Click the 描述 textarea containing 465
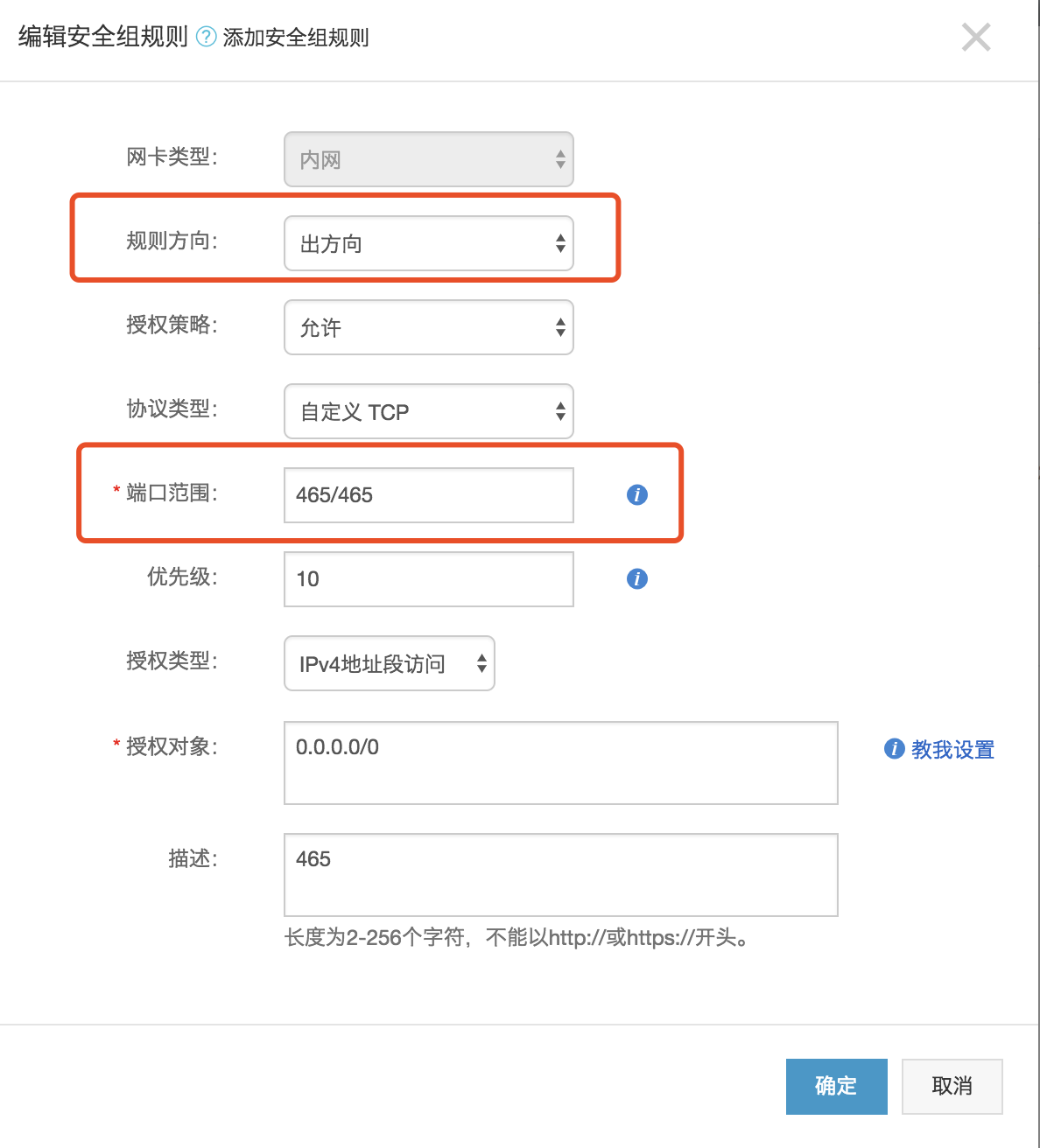The height and width of the screenshot is (1148, 1040). click(561, 875)
